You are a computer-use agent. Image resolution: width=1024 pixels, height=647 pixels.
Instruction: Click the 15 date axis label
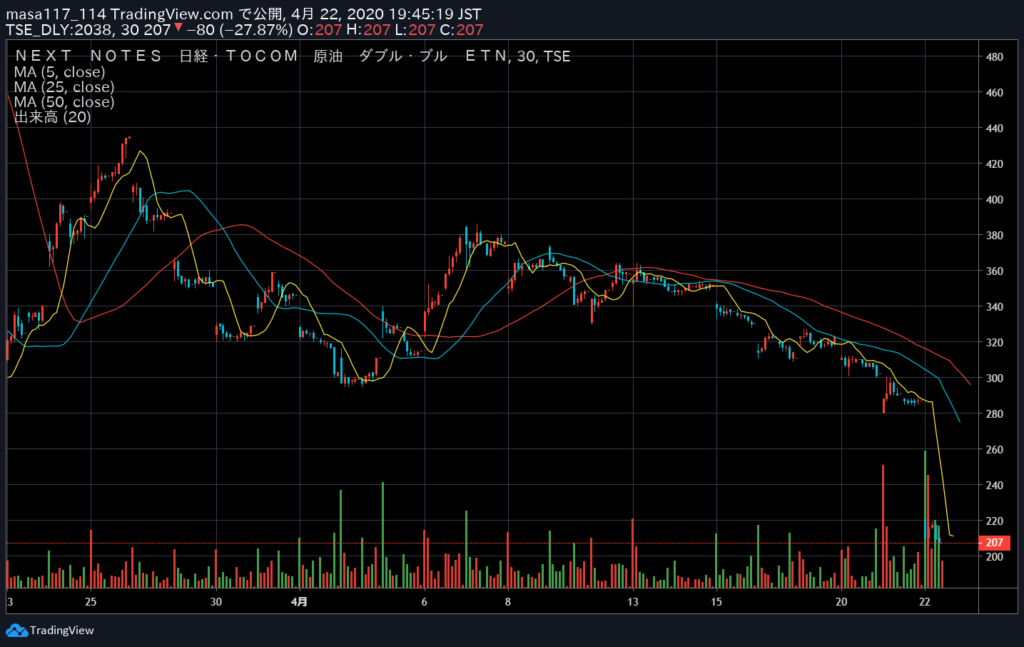click(x=716, y=602)
